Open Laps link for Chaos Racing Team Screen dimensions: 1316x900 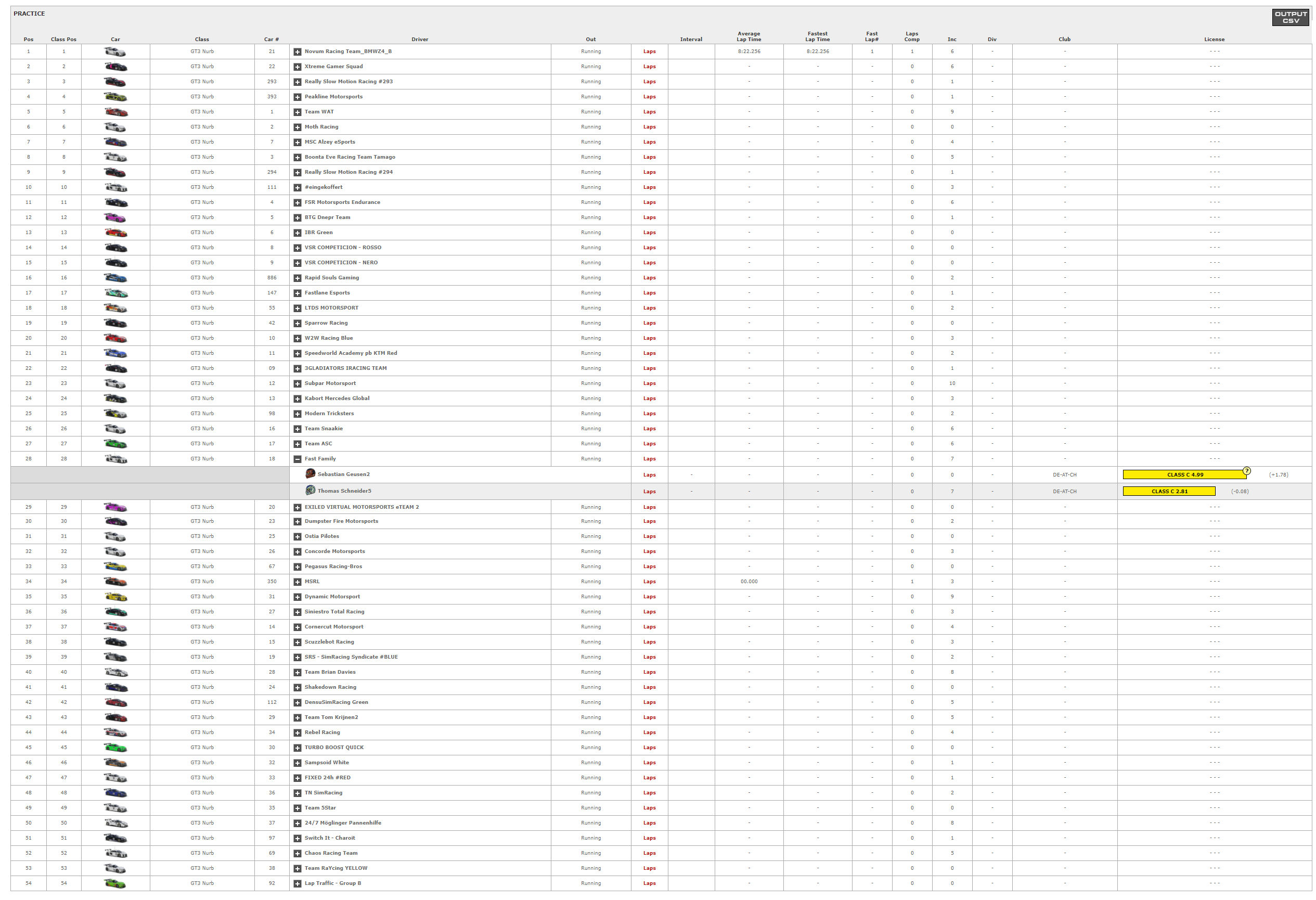[x=650, y=853]
